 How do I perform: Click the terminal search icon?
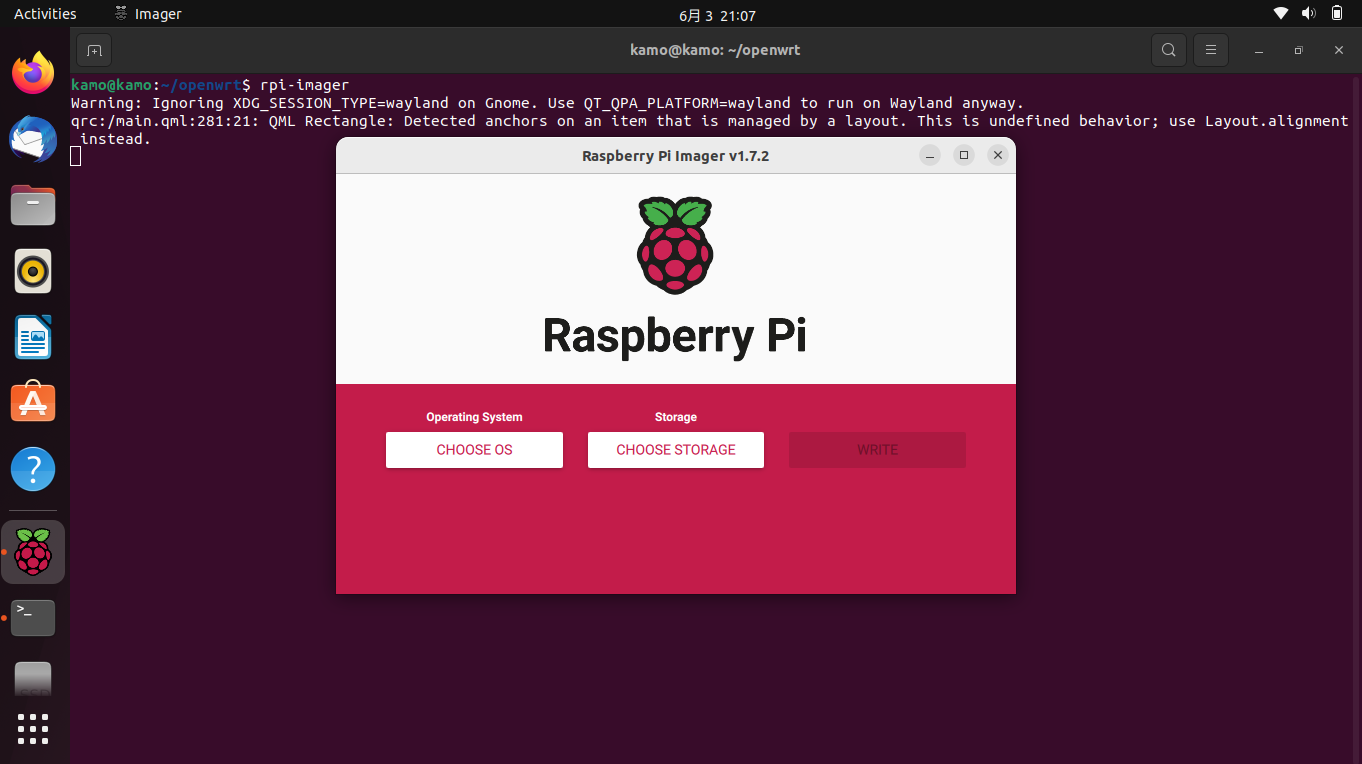point(1169,50)
